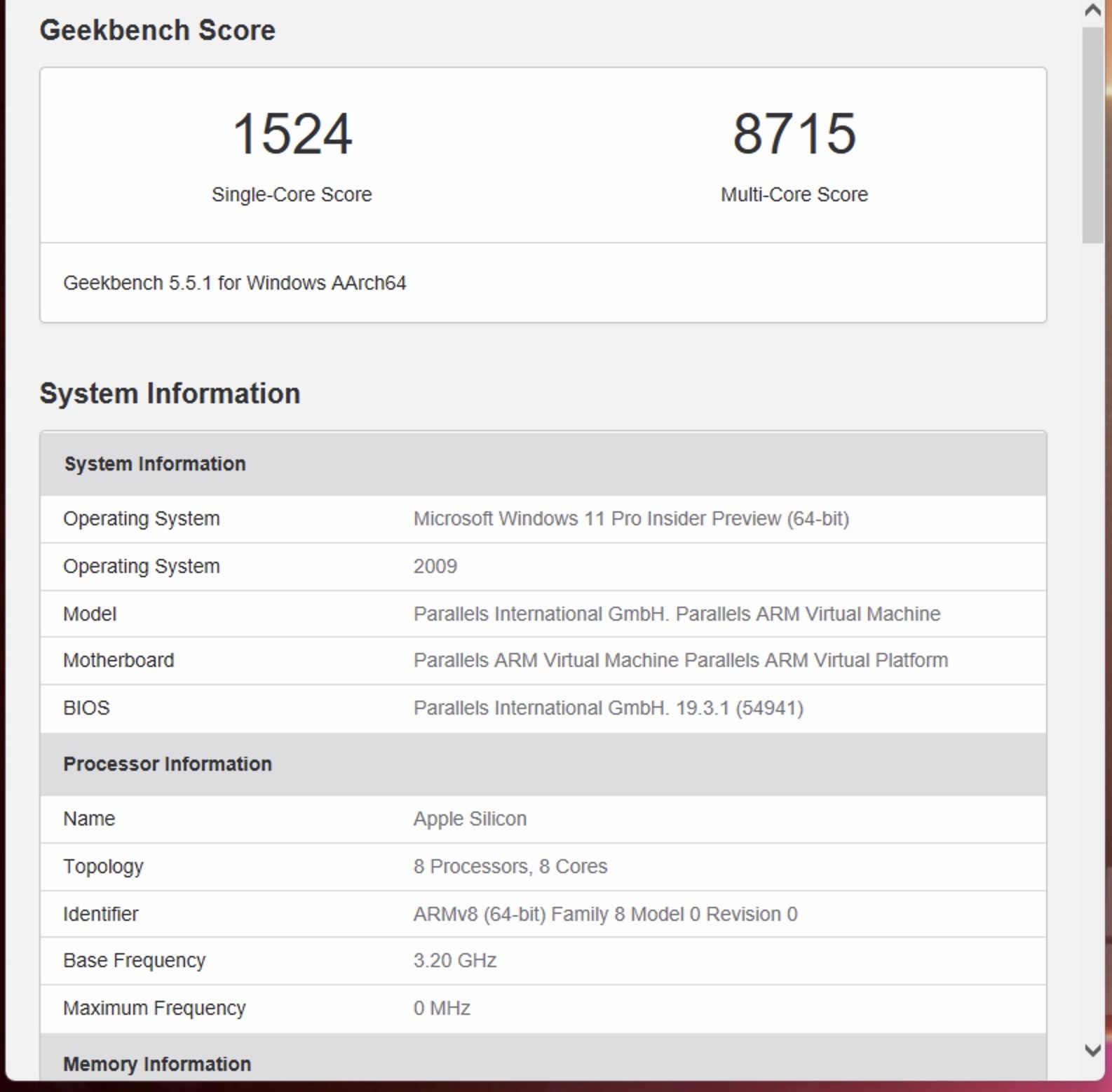
Task: Click the Single-Core Score label
Action: [292, 194]
